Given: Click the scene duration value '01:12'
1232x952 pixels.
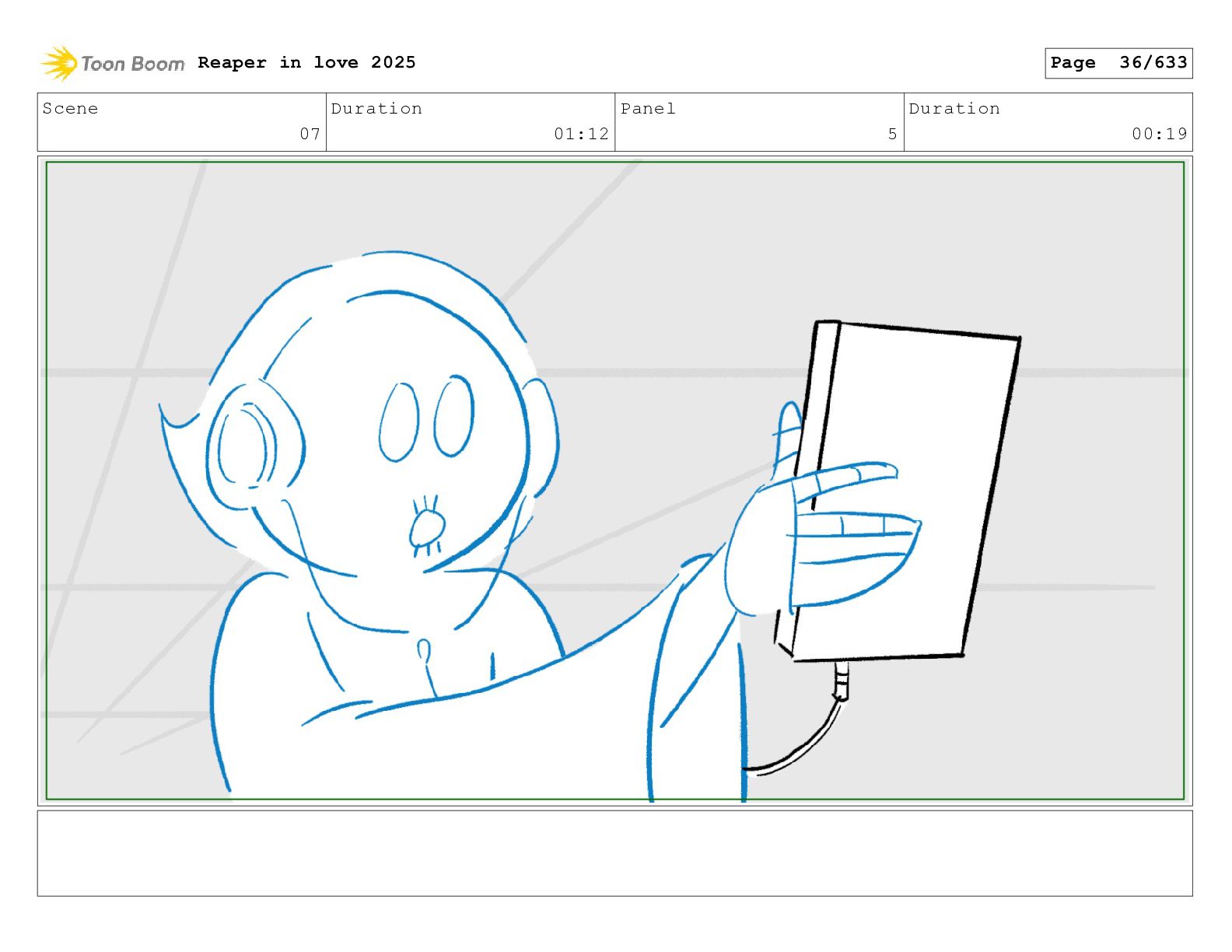Looking at the screenshot, I should [x=581, y=134].
